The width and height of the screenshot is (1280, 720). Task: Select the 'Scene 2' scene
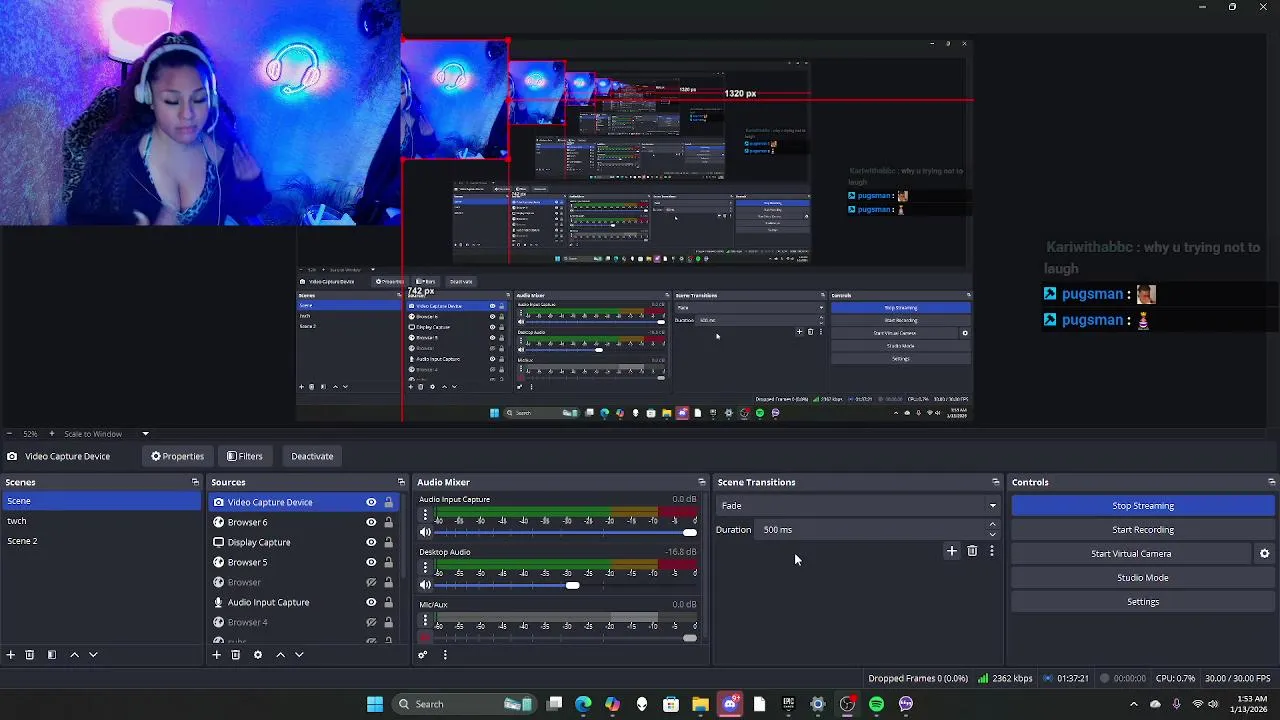[101, 541]
